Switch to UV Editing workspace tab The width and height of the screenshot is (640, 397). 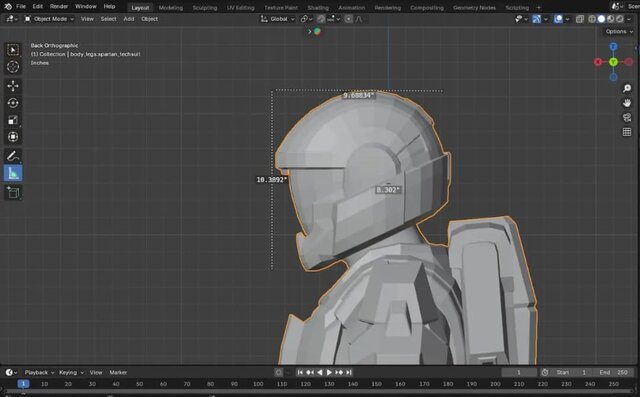pyautogui.click(x=240, y=8)
